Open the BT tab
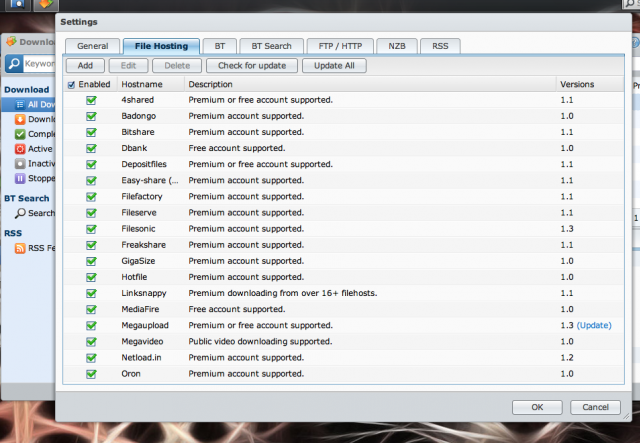The width and height of the screenshot is (640, 443). pyautogui.click(x=220, y=46)
